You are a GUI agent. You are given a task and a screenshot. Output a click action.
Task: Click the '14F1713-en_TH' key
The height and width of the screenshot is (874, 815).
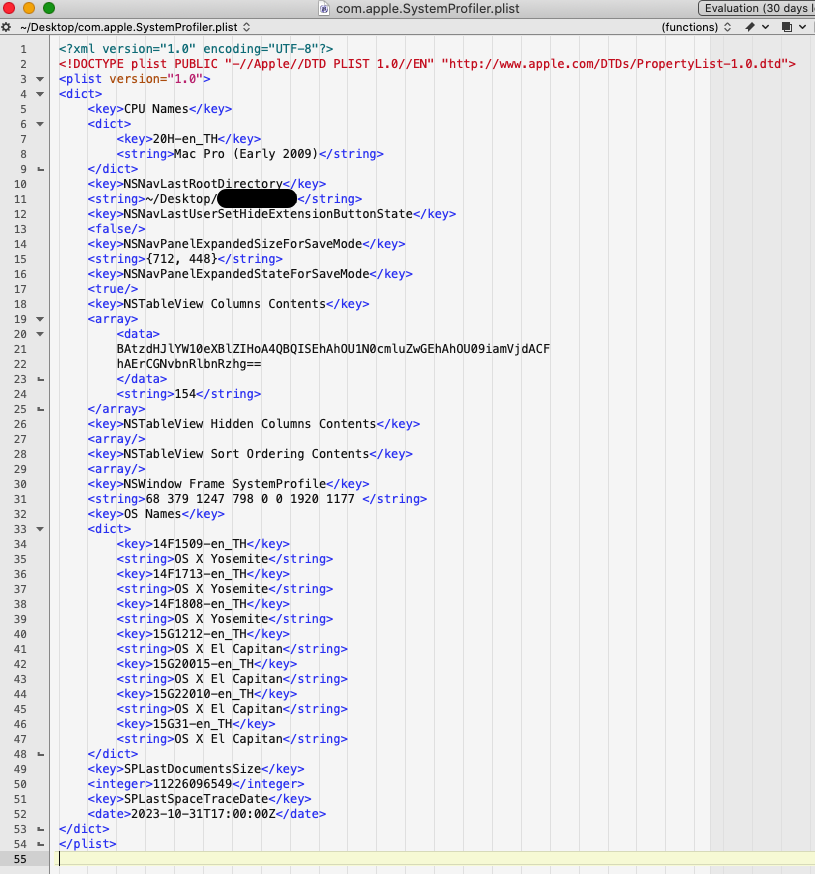(x=200, y=574)
